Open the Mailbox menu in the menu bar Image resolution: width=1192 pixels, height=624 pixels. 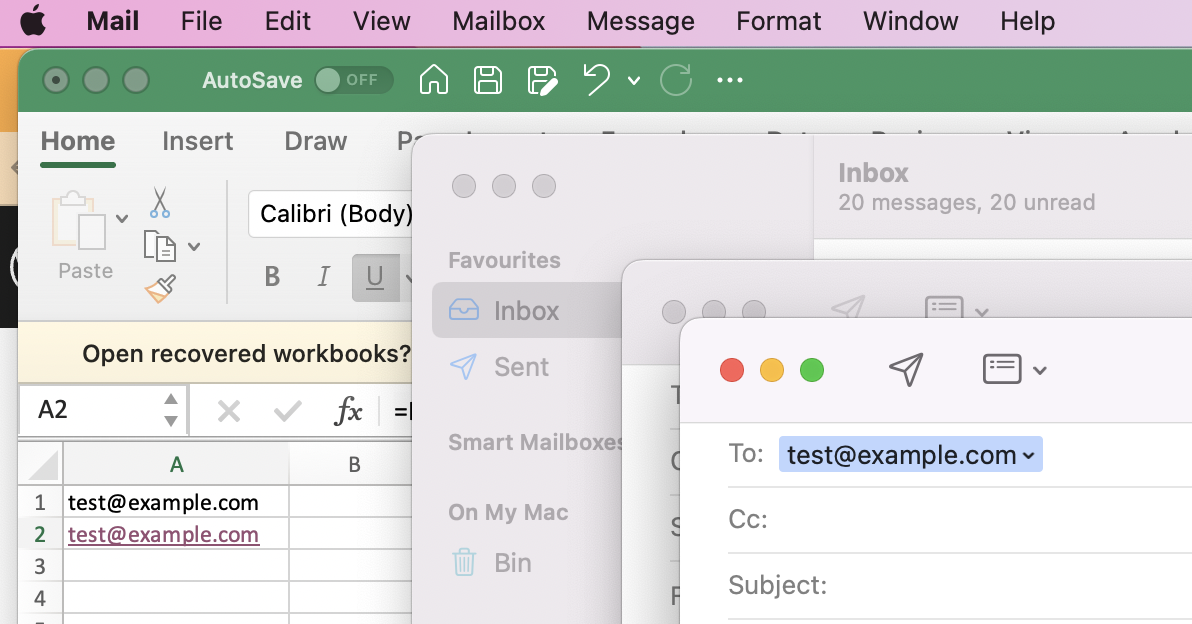(x=498, y=21)
